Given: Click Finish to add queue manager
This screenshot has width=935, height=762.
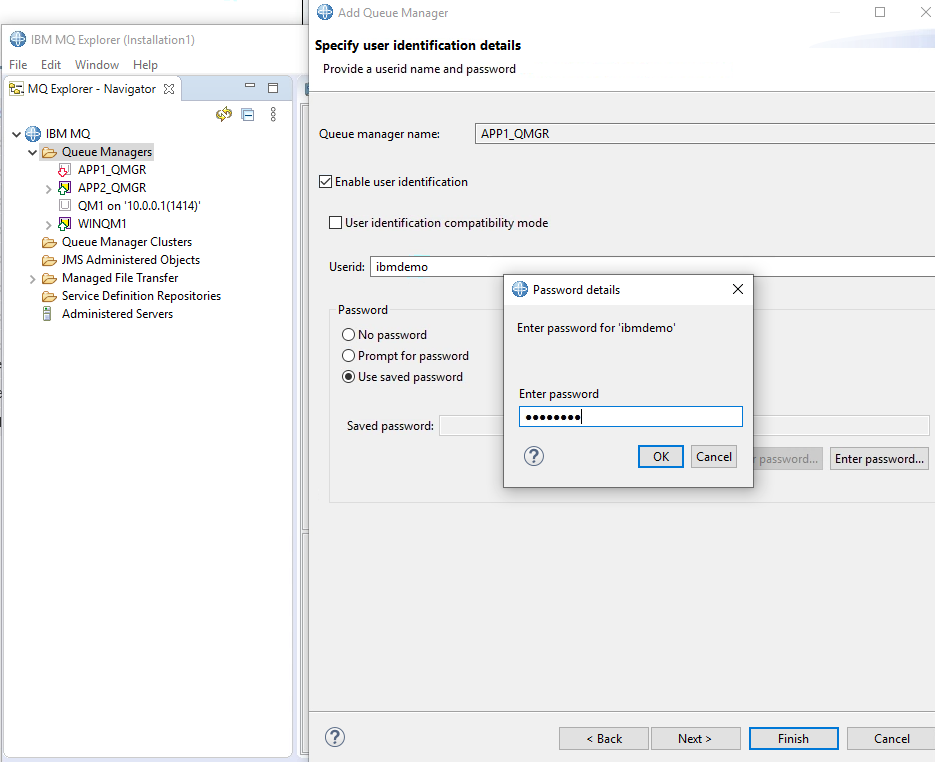Looking at the screenshot, I should [794, 739].
